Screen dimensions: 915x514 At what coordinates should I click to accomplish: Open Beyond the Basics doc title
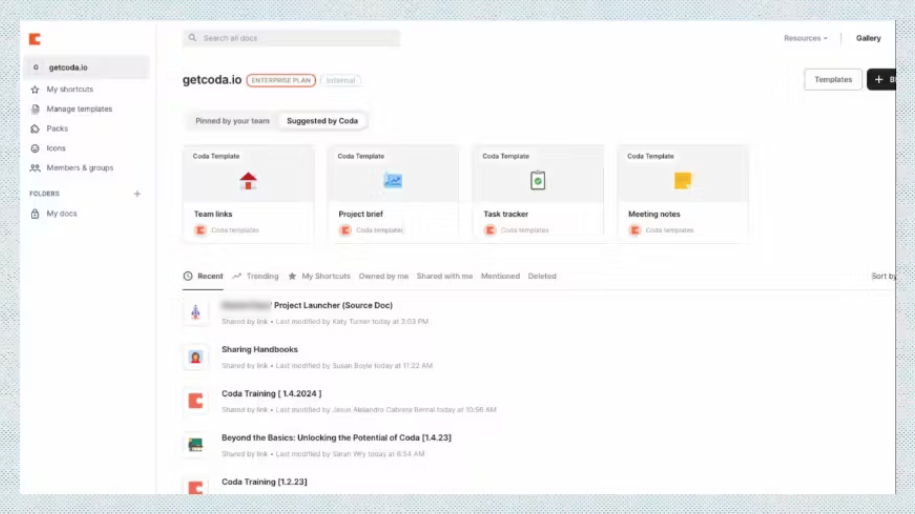[336, 438]
